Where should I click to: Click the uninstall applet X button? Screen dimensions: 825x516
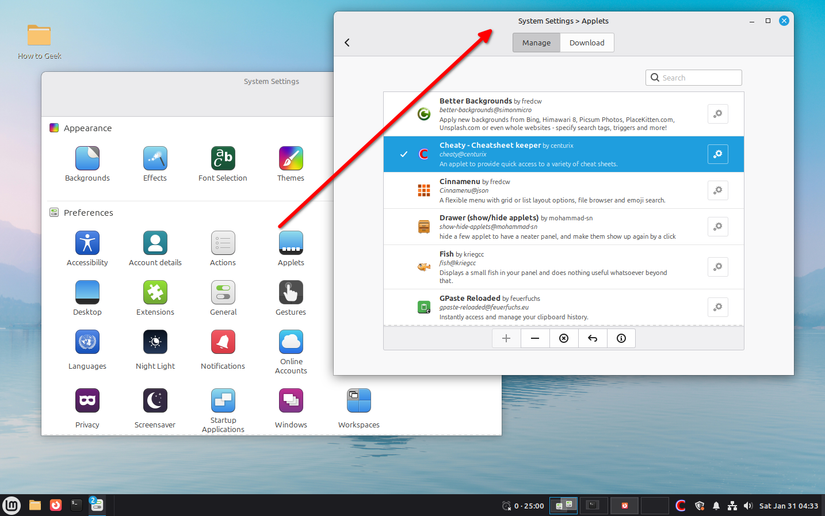pyautogui.click(x=564, y=339)
